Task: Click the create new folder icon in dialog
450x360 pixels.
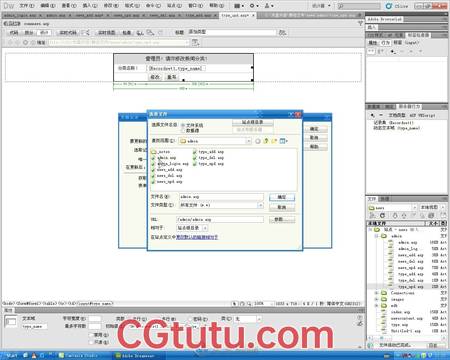Action: coord(274,141)
